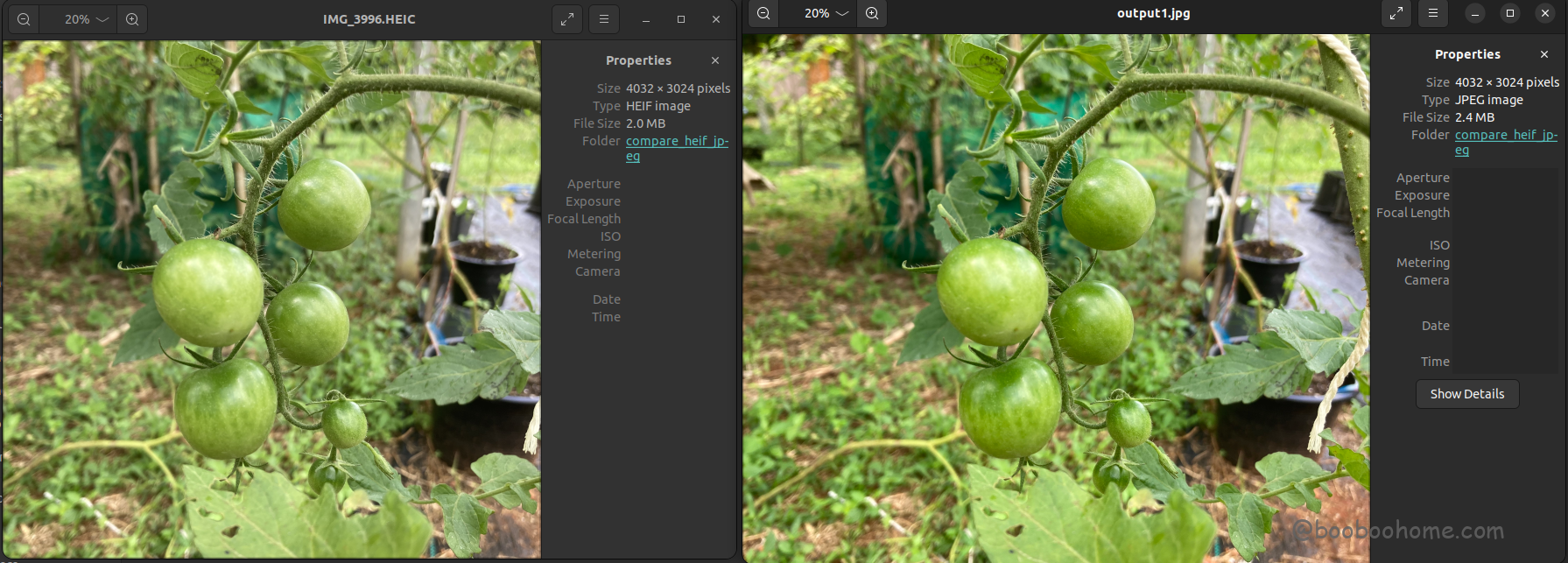Open the compare_heif_jpeg folder link in the output1.jpg window
Screen dimensions: 1568x563
(1506, 142)
